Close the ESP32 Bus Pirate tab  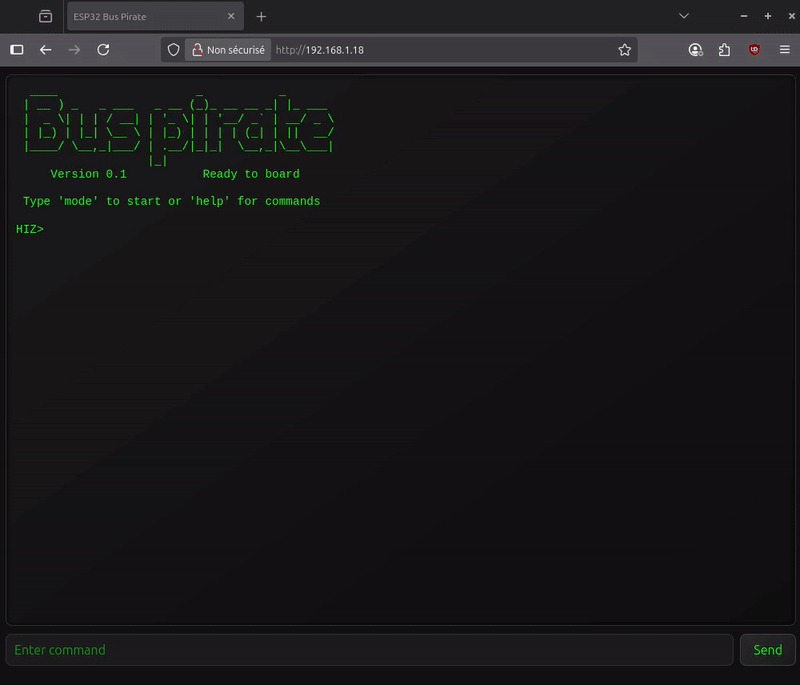pyautogui.click(x=231, y=17)
